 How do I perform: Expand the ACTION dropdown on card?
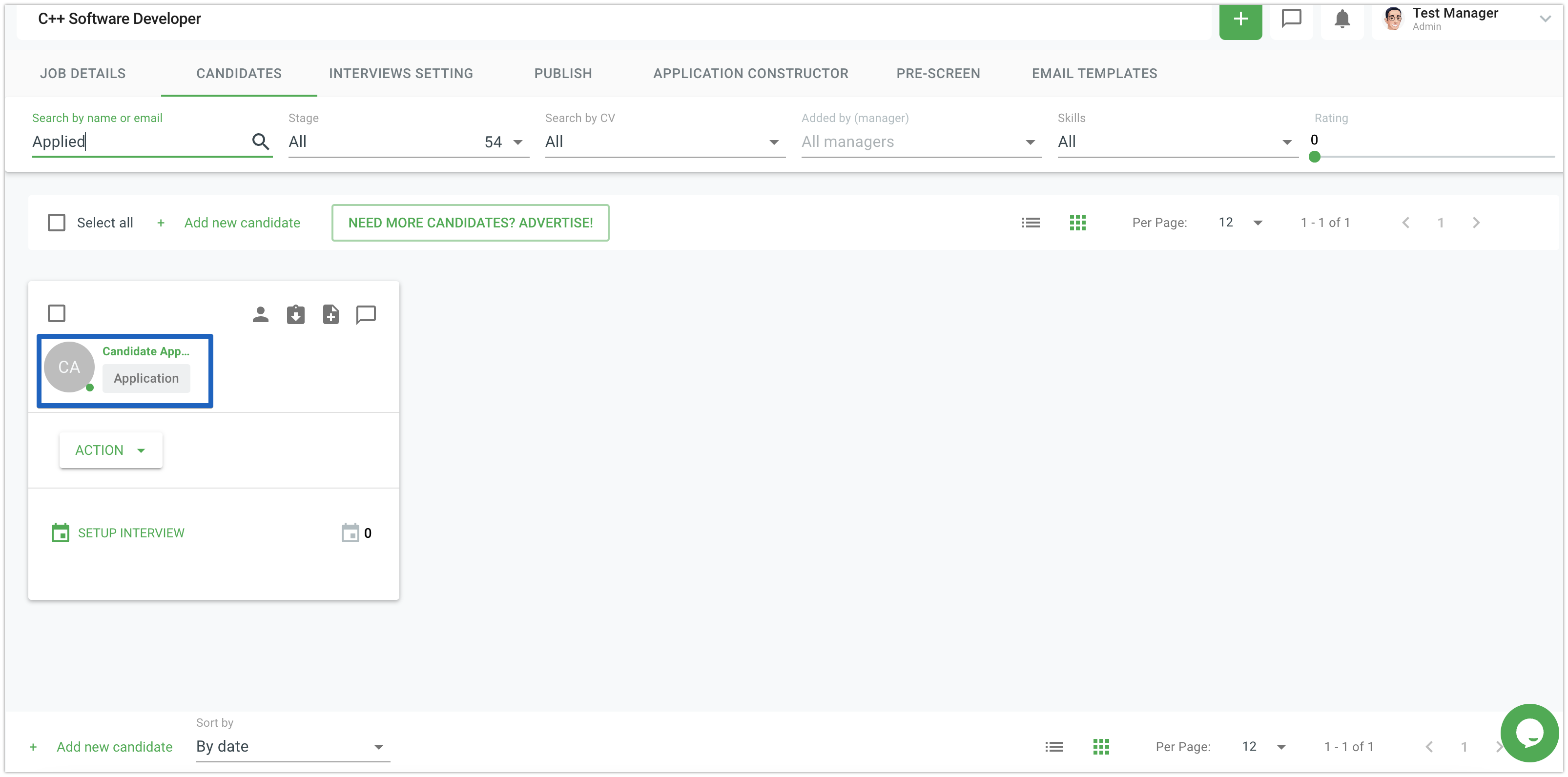(x=111, y=450)
